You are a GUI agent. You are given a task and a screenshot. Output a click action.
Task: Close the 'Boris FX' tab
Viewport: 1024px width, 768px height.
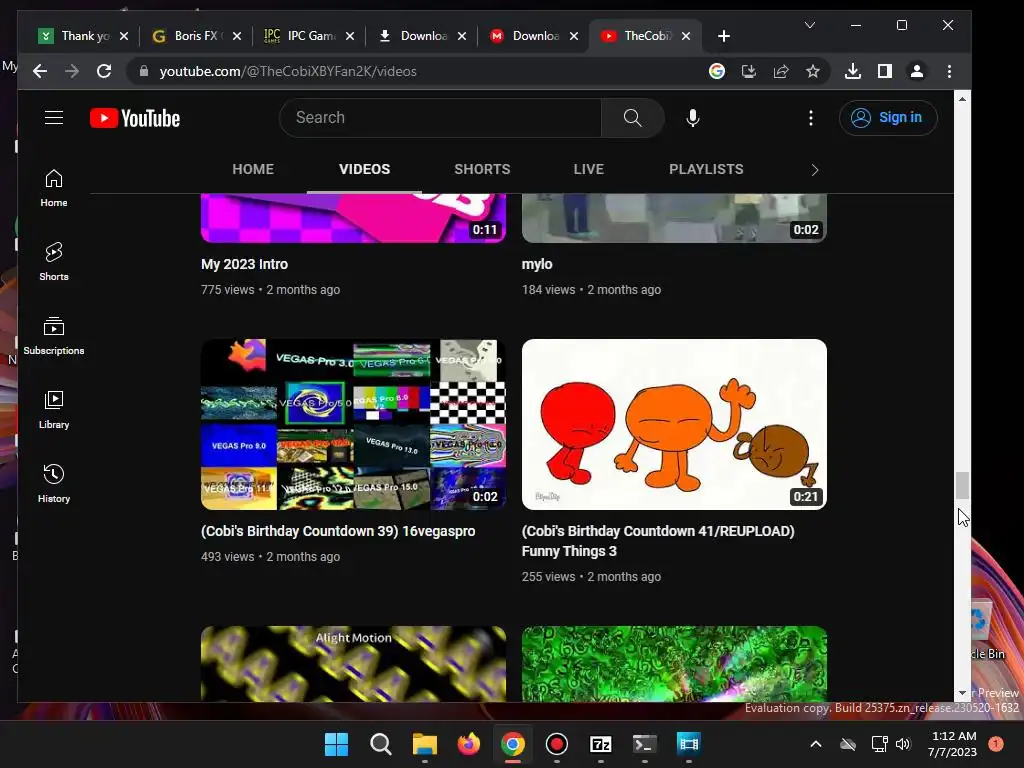237,36
